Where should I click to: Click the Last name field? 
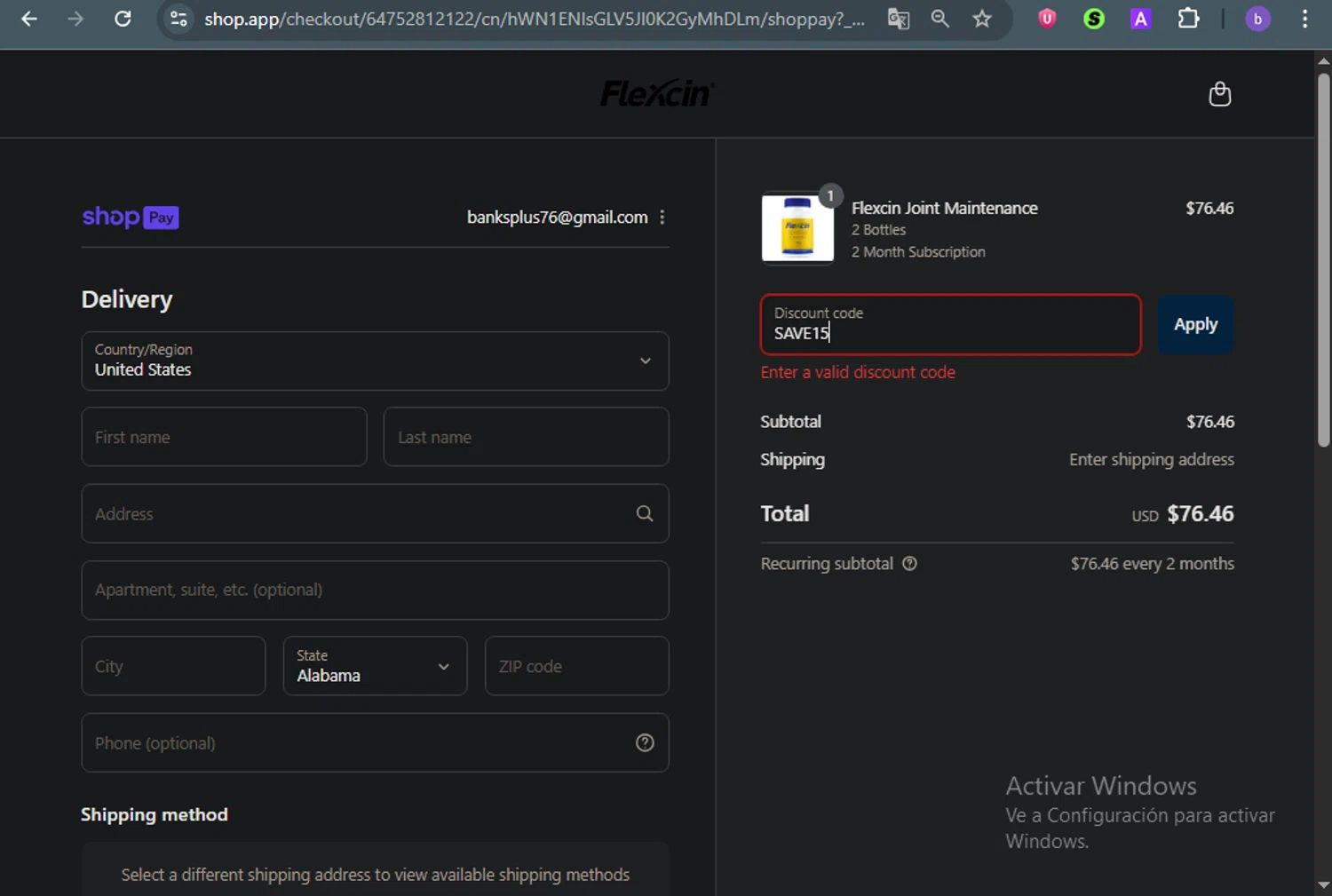(x=526, y=437)
